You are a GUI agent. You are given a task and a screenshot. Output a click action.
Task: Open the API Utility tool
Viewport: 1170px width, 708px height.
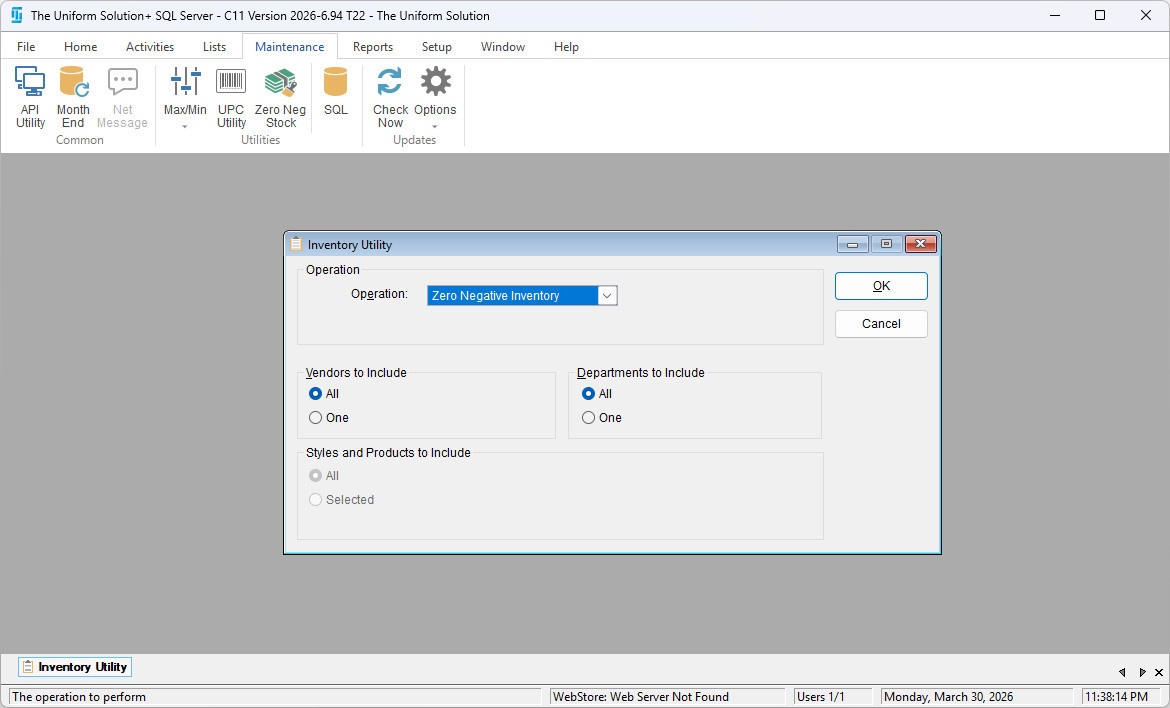[x=30, y=97]
